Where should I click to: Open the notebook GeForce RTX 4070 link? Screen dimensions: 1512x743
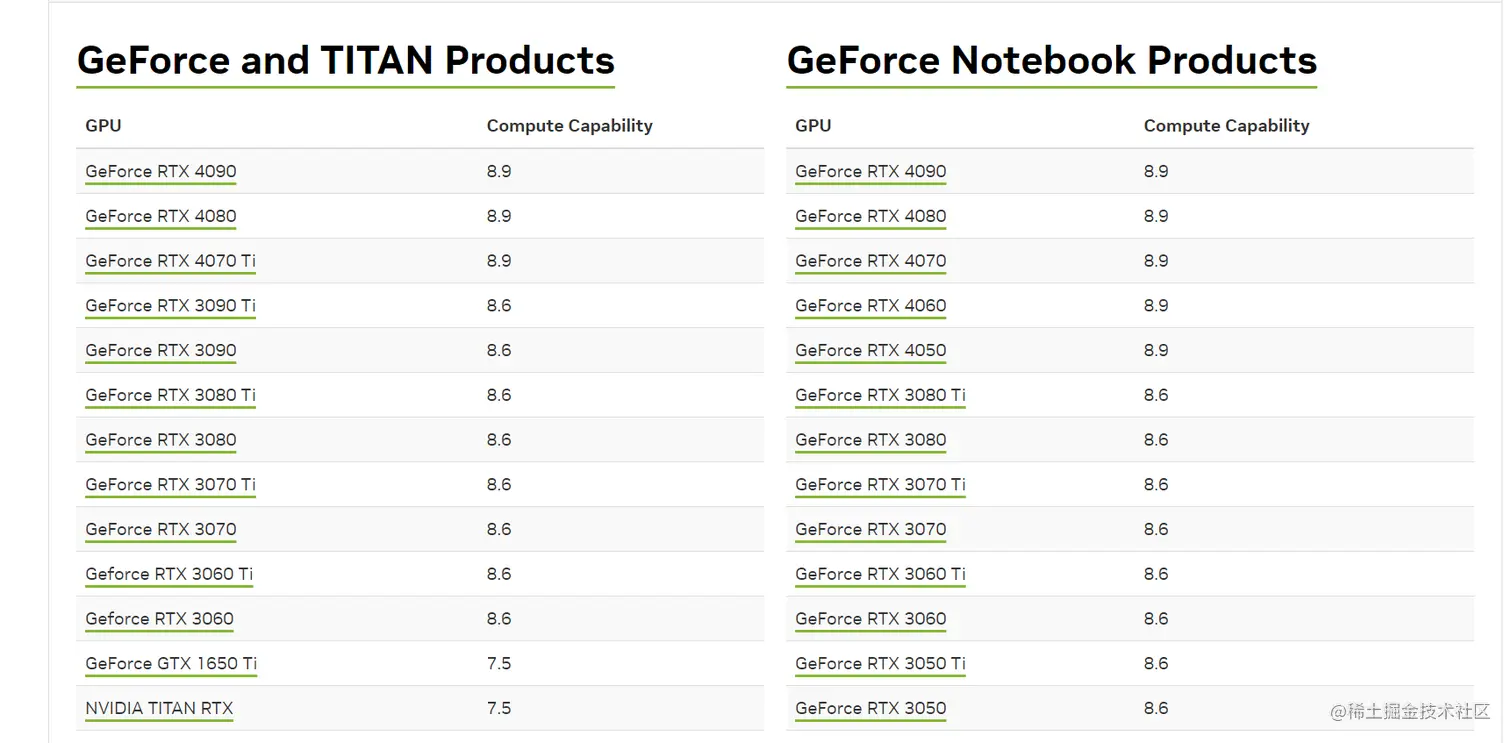tap(870, 261)
